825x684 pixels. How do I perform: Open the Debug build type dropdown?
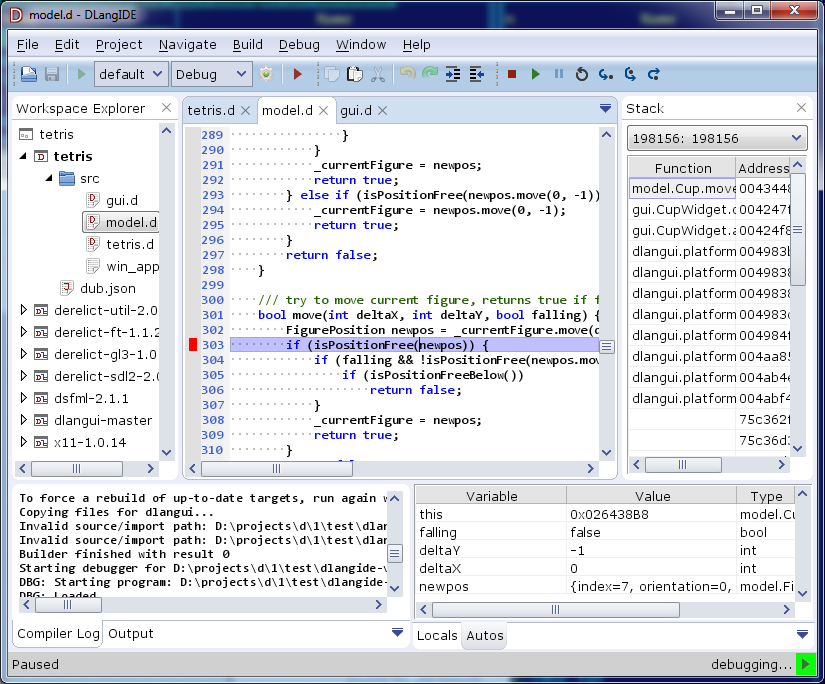pyautogui.click(x=211, y=74)
